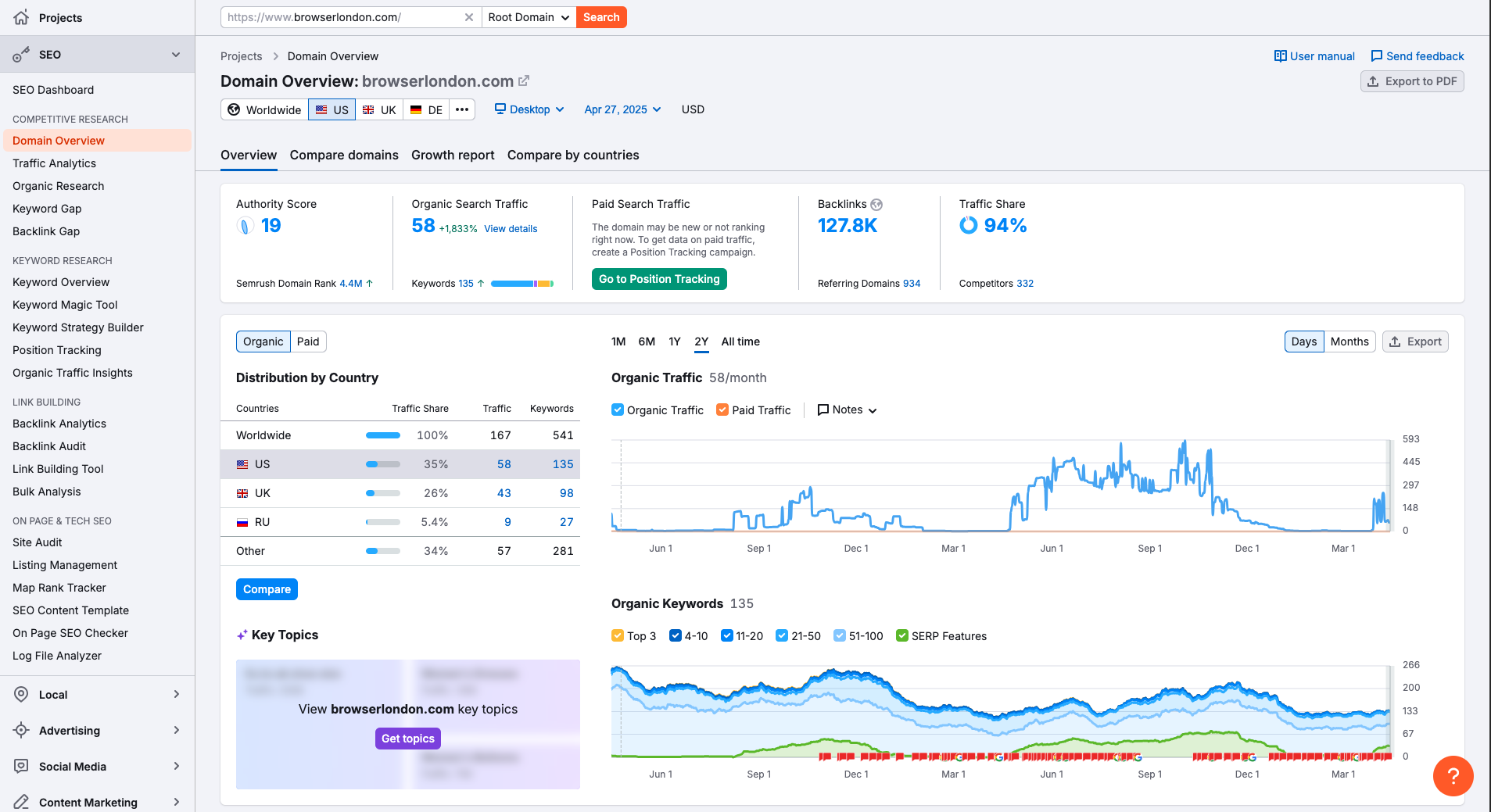Open Projects home icon
This screenshot has height=812, width=1491.
(21, 17)
